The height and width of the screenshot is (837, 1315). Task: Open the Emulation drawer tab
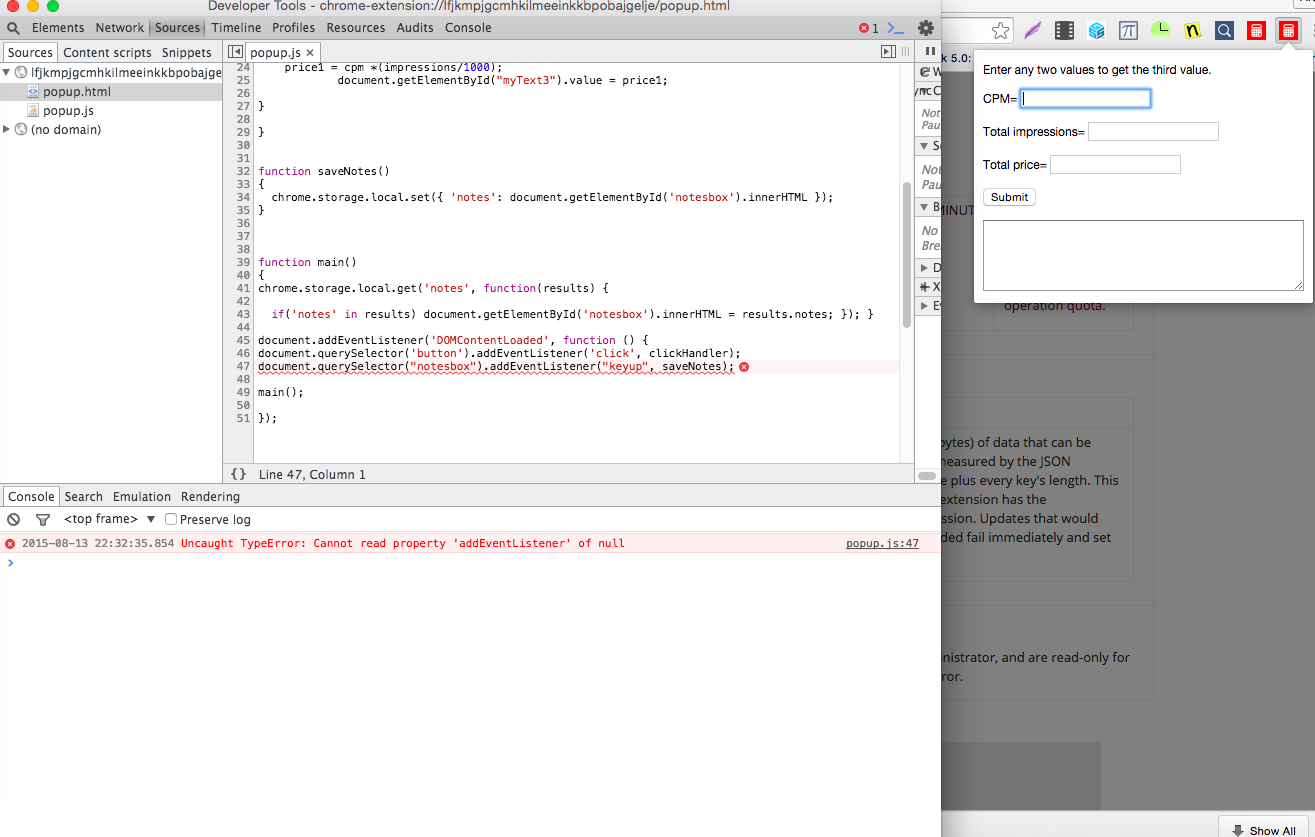pyautogui.click(x=142, y=496)
